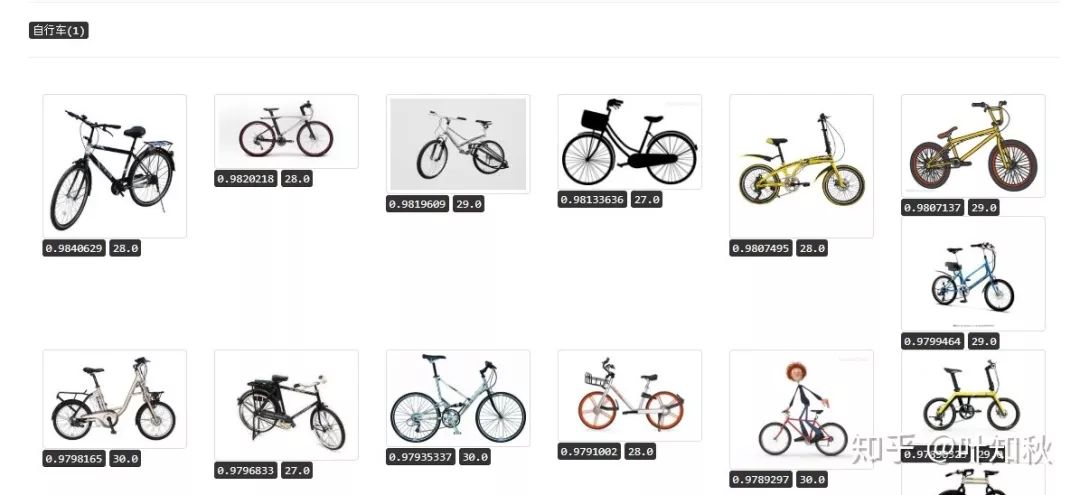The image size is (1080, 495).
Task: Click the 自行车(1) category tag
Action: coord(59,31)
